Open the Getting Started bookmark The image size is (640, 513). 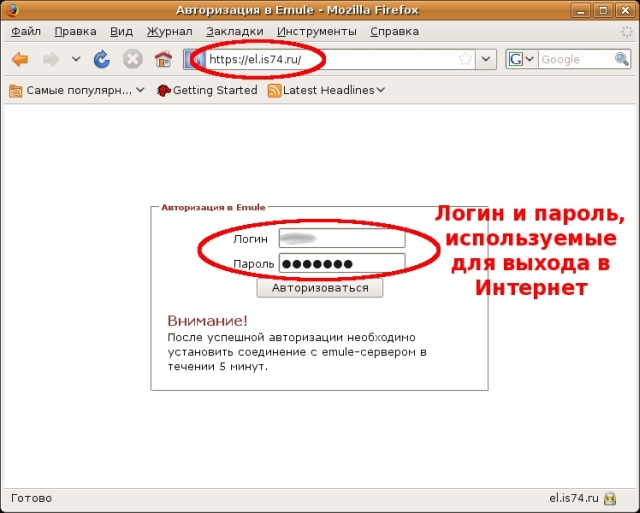(207, 90)
